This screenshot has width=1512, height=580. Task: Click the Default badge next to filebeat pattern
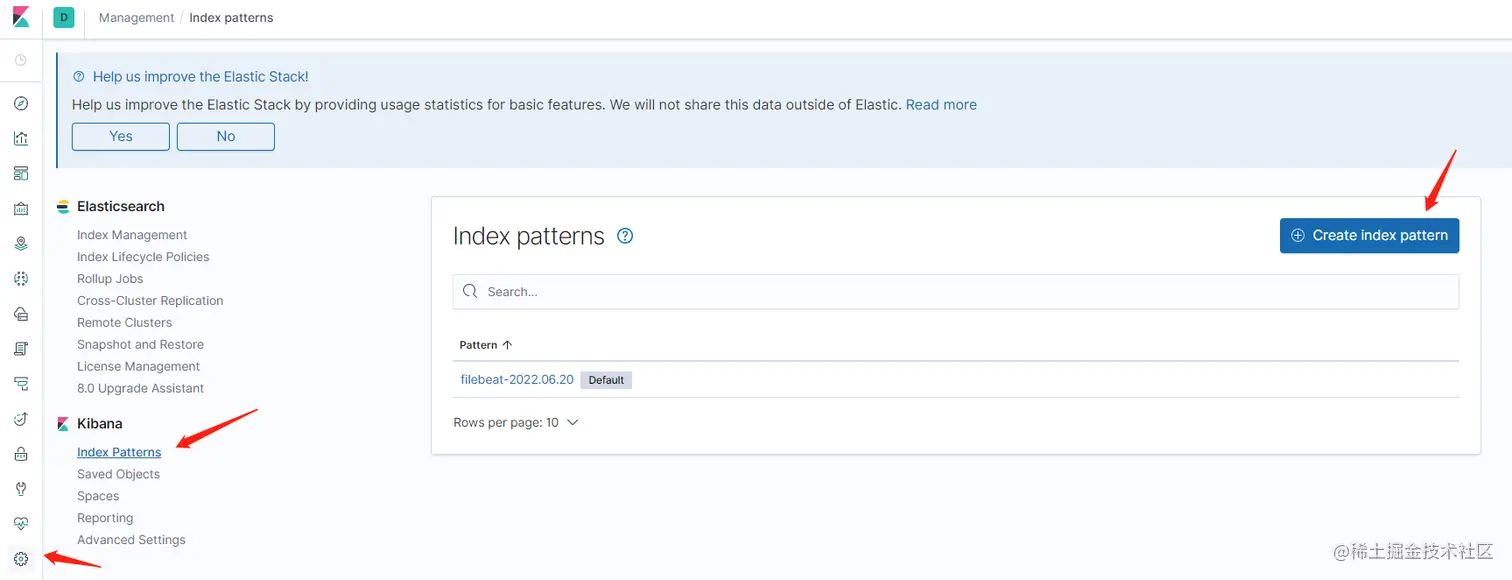pos(606,381)
